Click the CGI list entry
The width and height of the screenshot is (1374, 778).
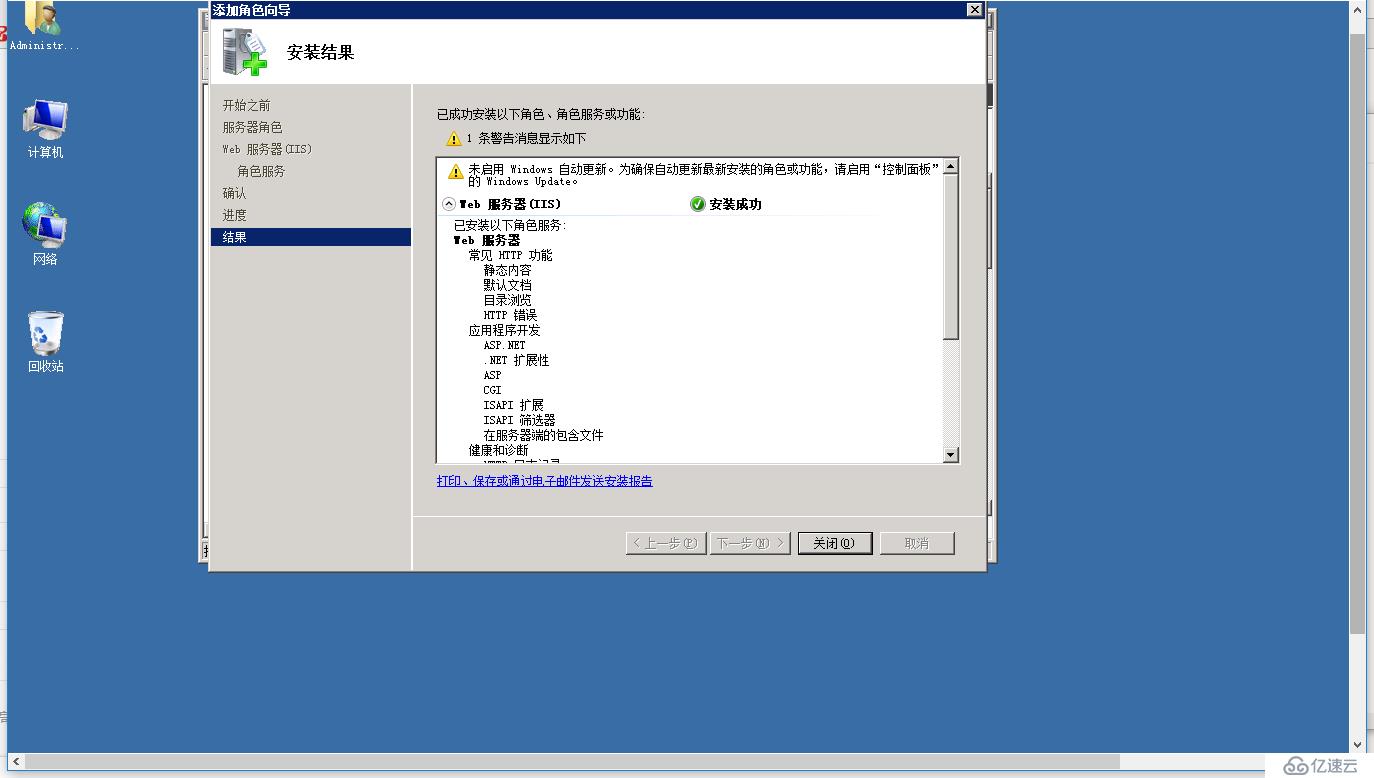tap(492, 390)
